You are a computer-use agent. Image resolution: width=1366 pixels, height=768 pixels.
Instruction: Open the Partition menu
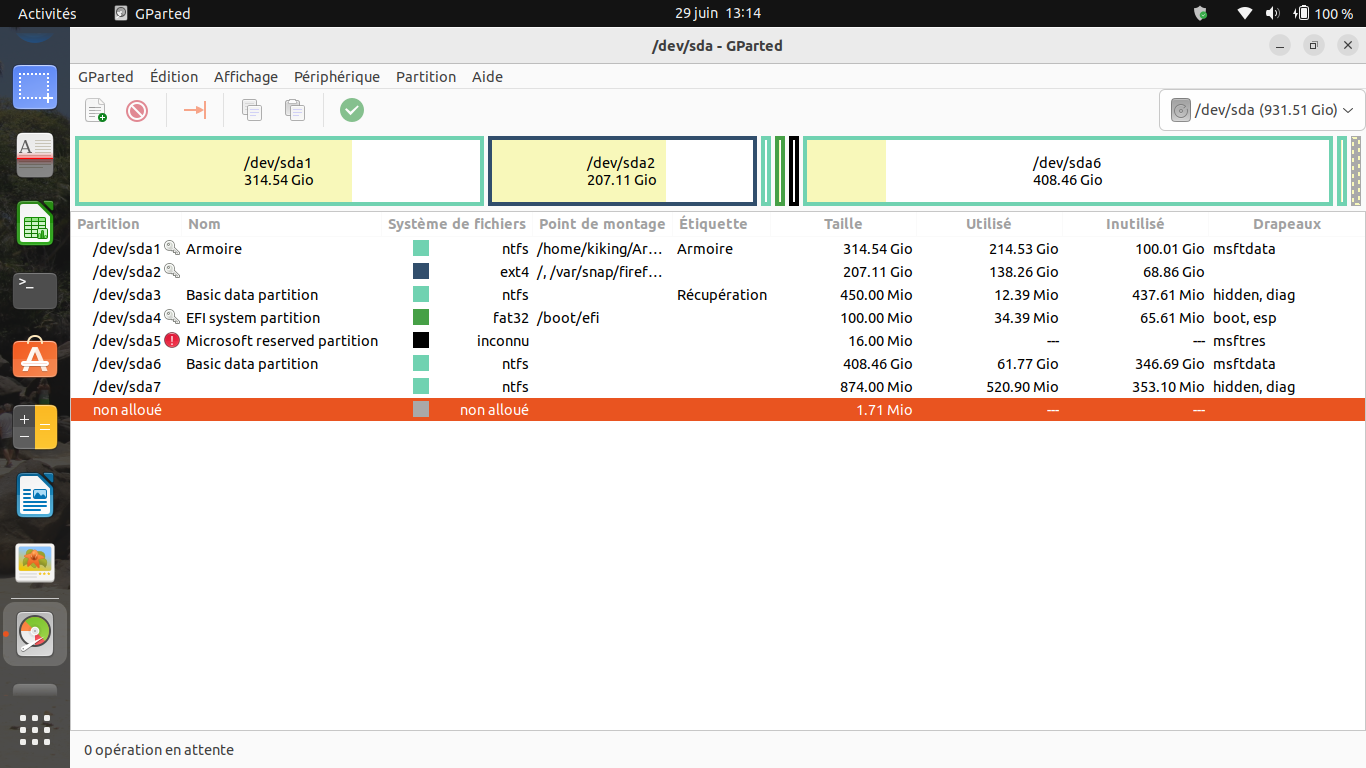click(426, 77)
